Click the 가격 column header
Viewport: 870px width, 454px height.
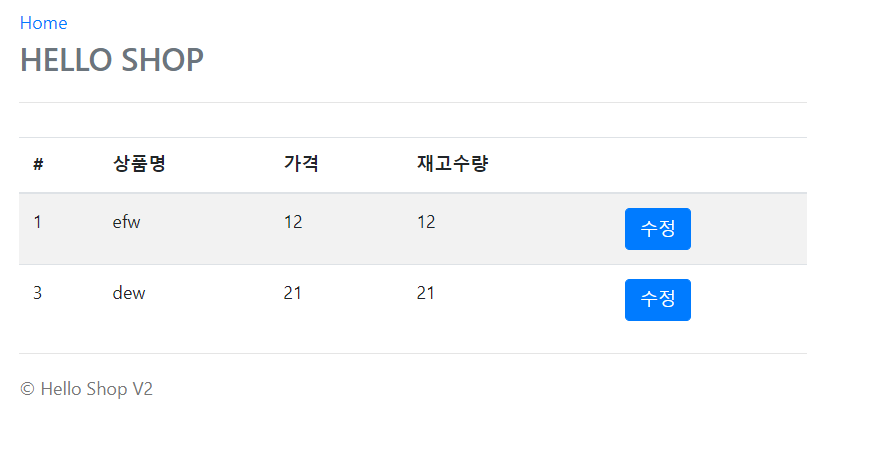pyautogui.click(x=301, y=164)
